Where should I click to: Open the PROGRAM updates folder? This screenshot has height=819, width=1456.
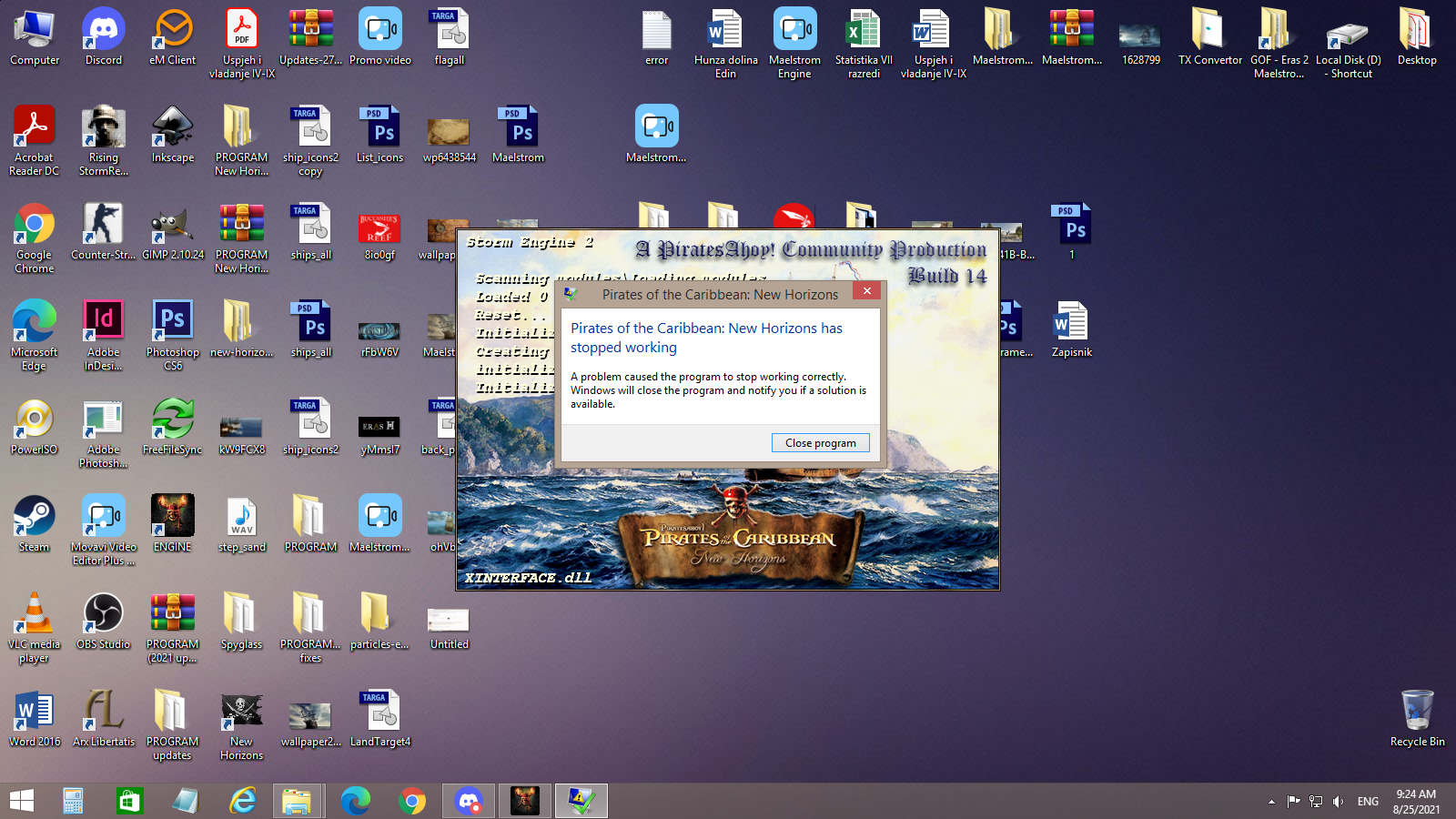coord(173,725)
